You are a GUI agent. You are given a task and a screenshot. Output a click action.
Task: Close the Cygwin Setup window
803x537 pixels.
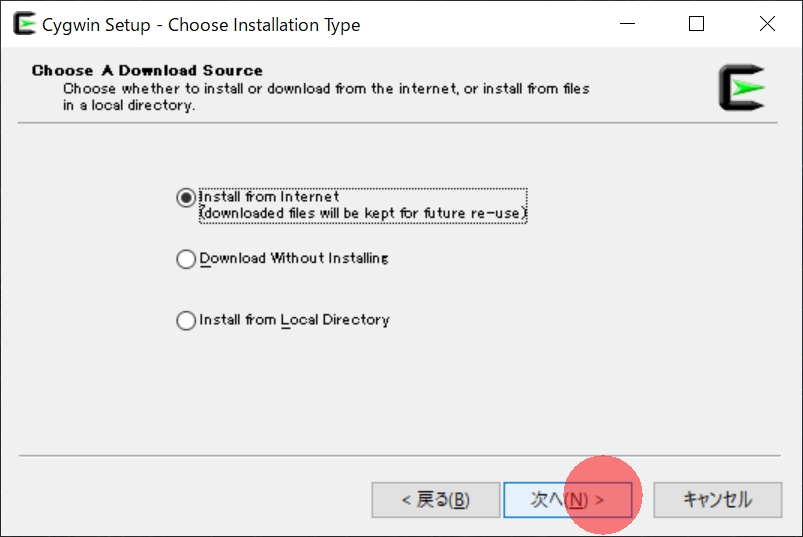[767, 24]
